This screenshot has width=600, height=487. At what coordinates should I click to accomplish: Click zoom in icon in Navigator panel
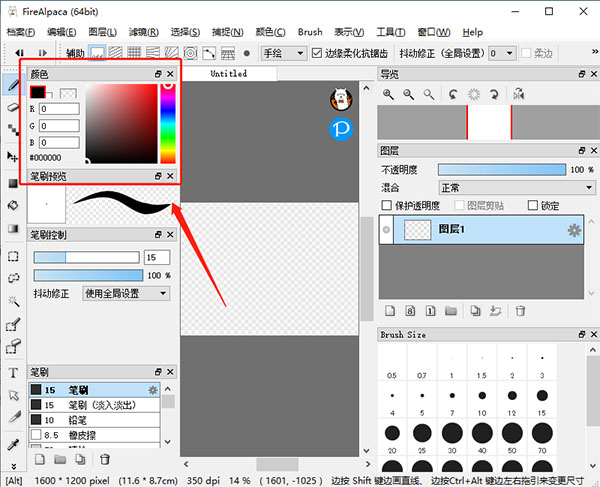[388, 94]
